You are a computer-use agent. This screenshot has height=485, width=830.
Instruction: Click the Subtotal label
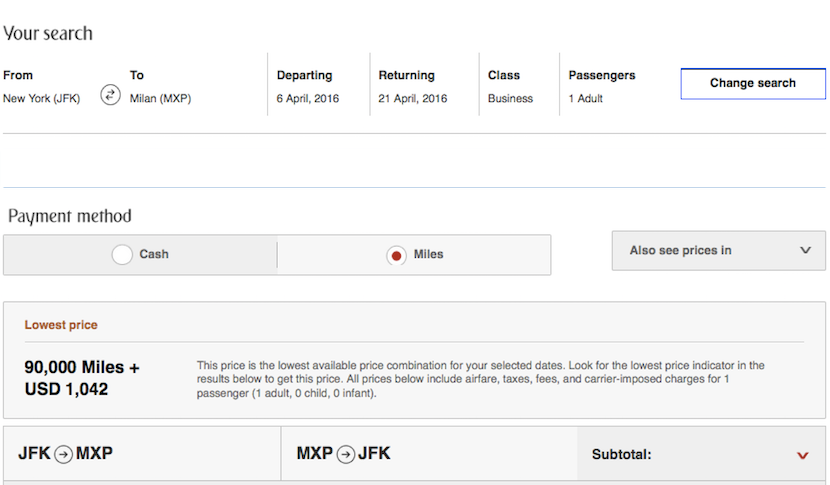point(621,455)
